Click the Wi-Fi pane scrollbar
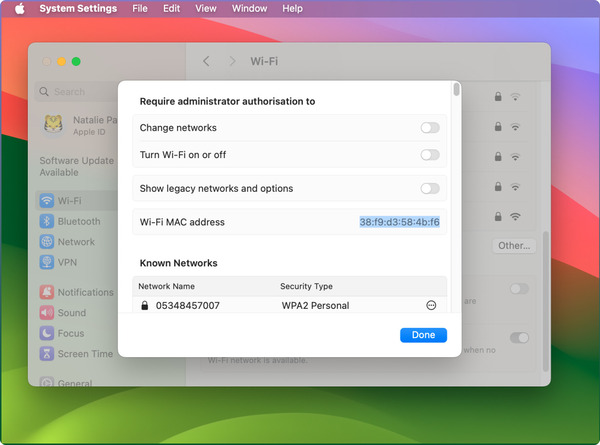600x445 pixels. click(x=546, y=301)
